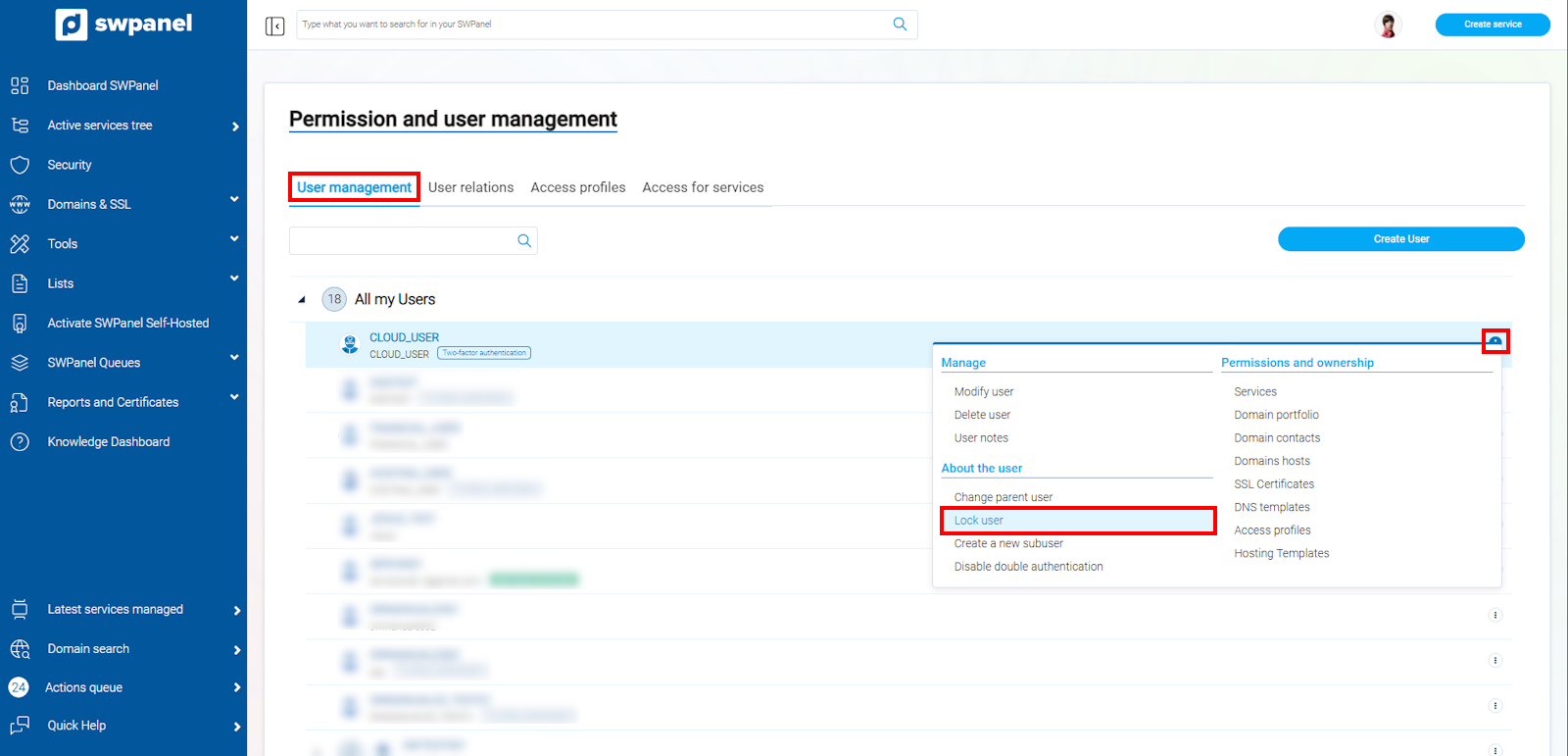Expand the Reports and Certificates menu
This screenshot has height=756, width=1568.
[234, 398]
